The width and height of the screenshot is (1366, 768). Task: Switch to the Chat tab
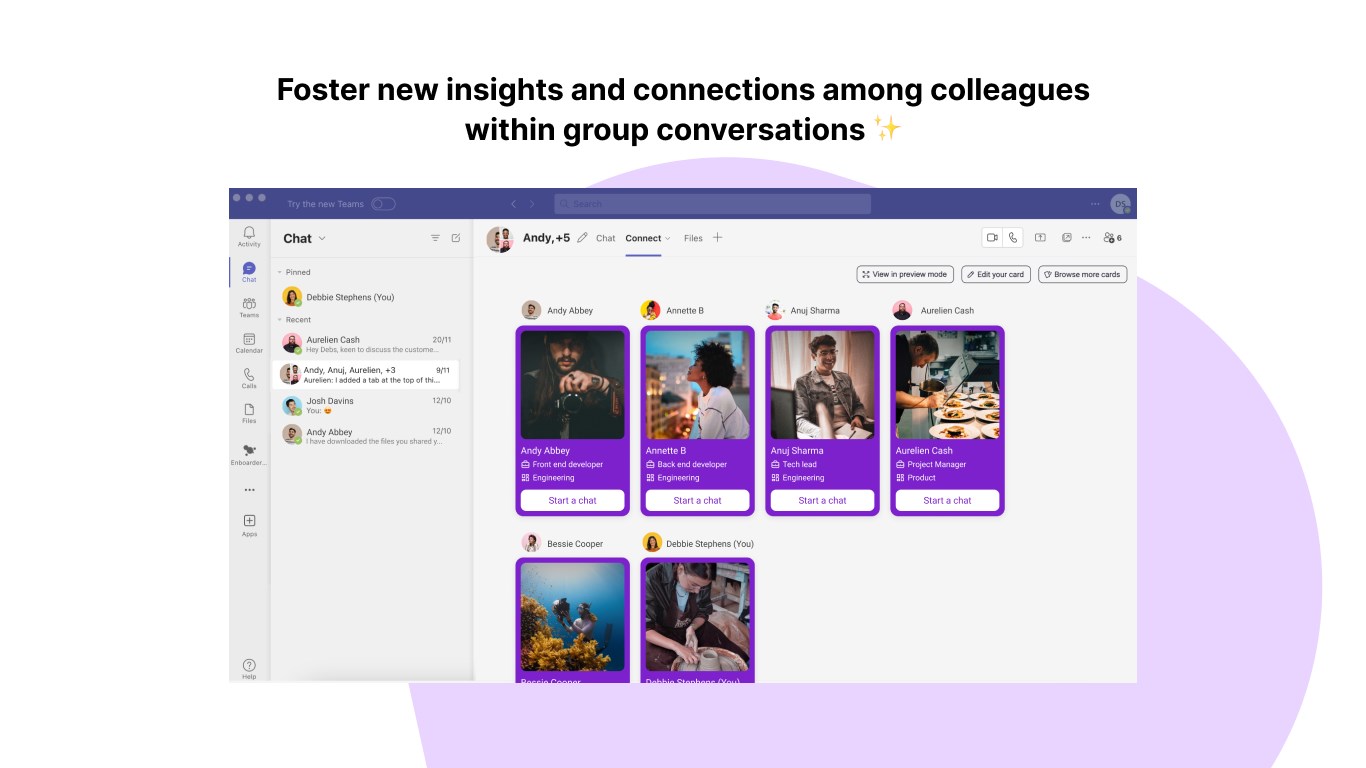(606, 238)
